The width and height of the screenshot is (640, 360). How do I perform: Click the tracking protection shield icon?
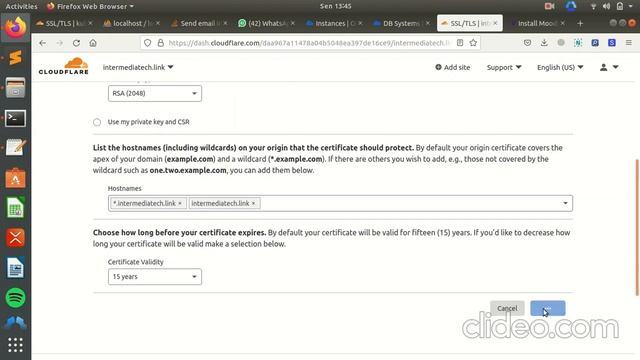tap(148, 43)
